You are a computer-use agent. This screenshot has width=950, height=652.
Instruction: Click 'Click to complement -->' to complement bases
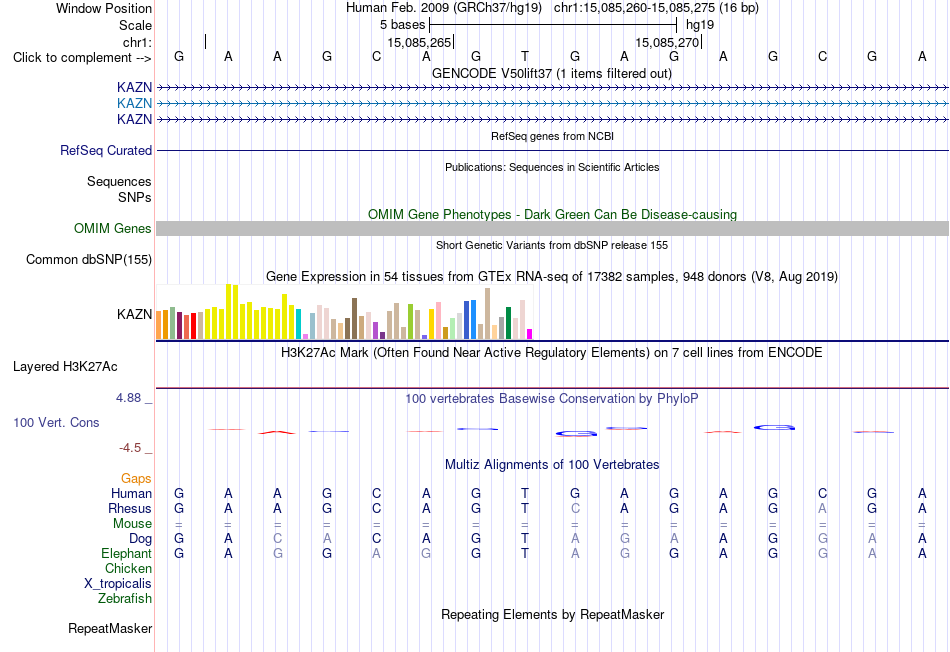(x=82, y=58)
